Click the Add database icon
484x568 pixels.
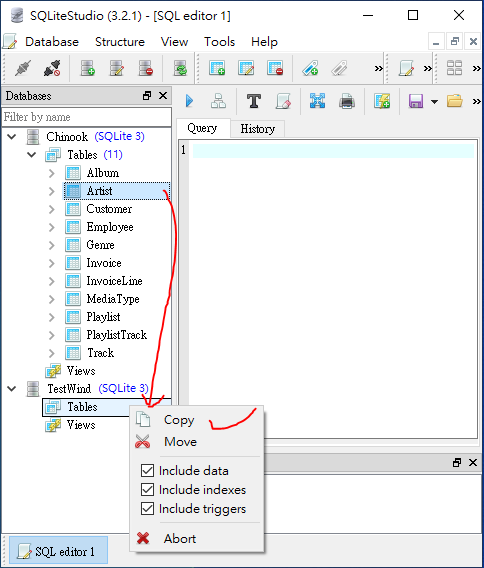87,68
